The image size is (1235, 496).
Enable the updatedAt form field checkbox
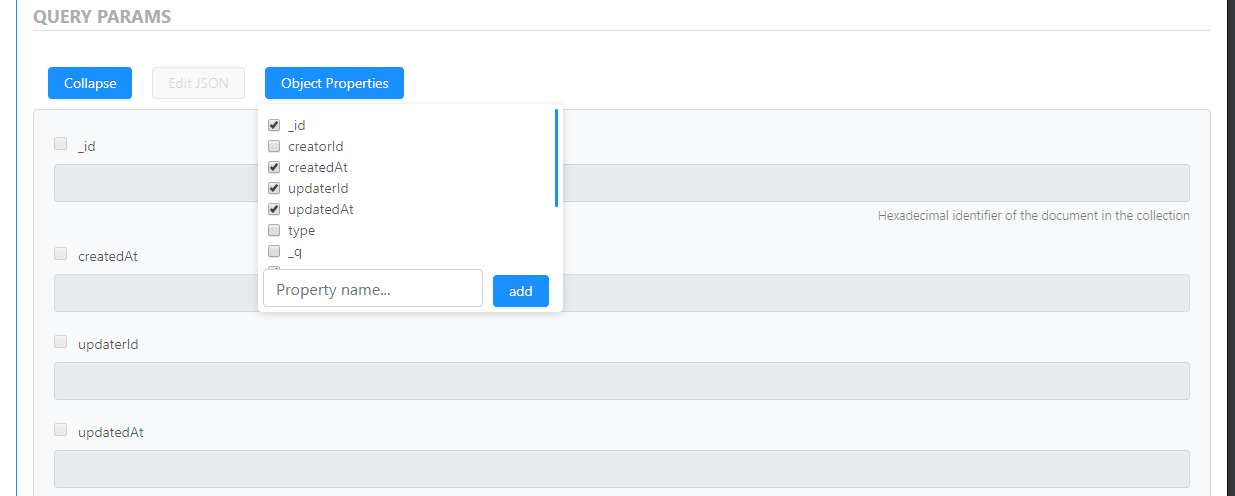tap(60, 430)
